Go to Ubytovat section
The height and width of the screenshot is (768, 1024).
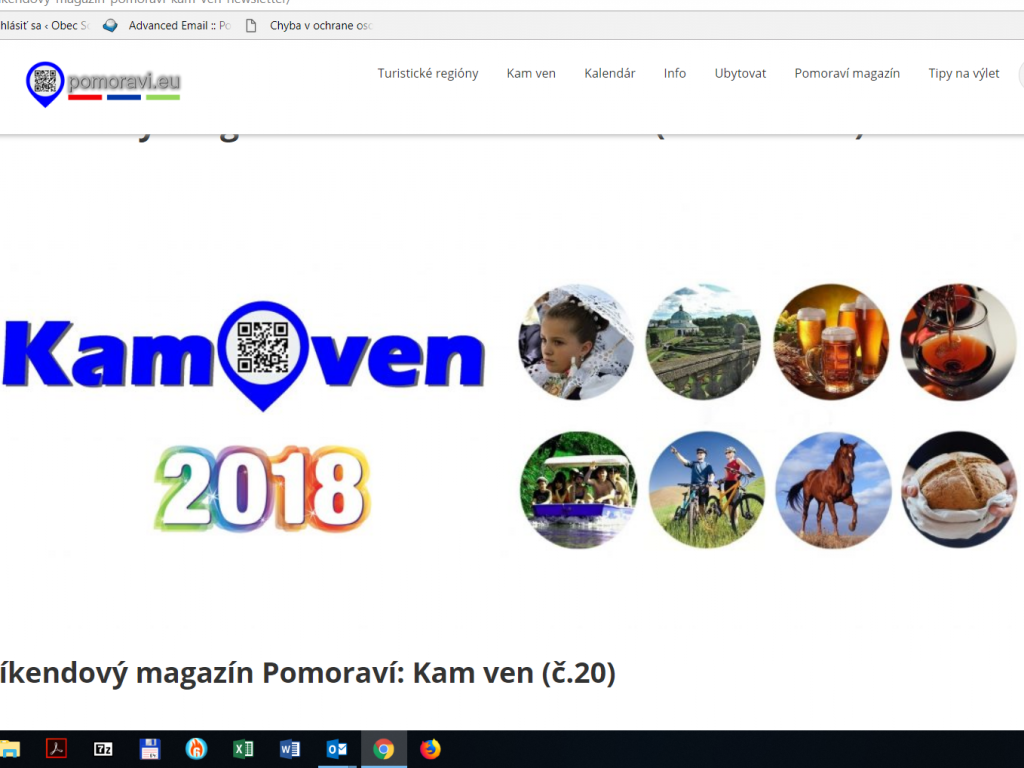[740, 73]
